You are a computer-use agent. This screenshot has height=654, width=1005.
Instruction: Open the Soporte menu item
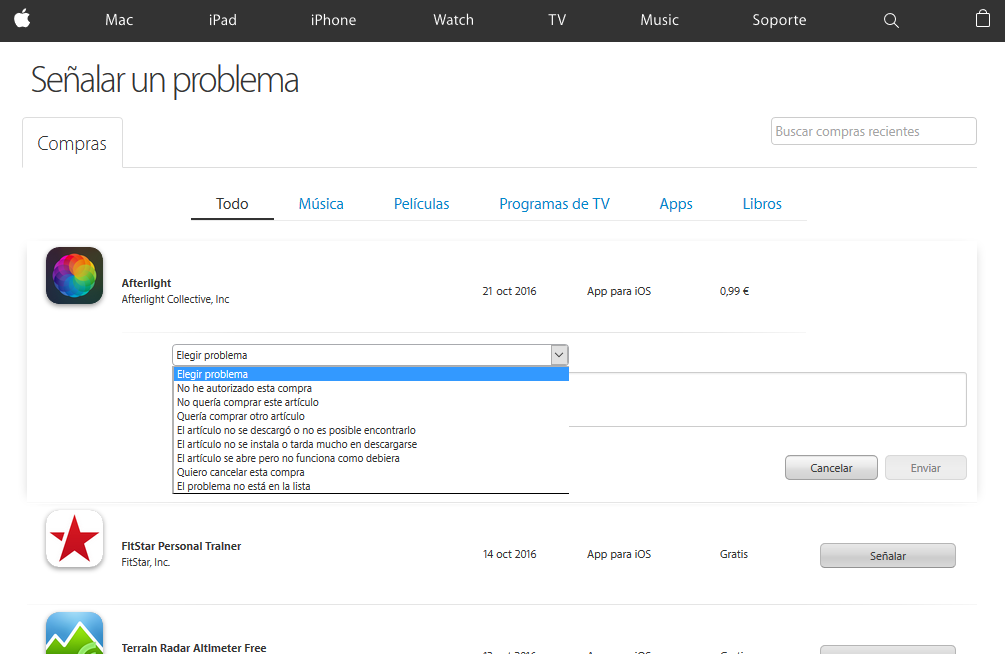coord(779,20)
